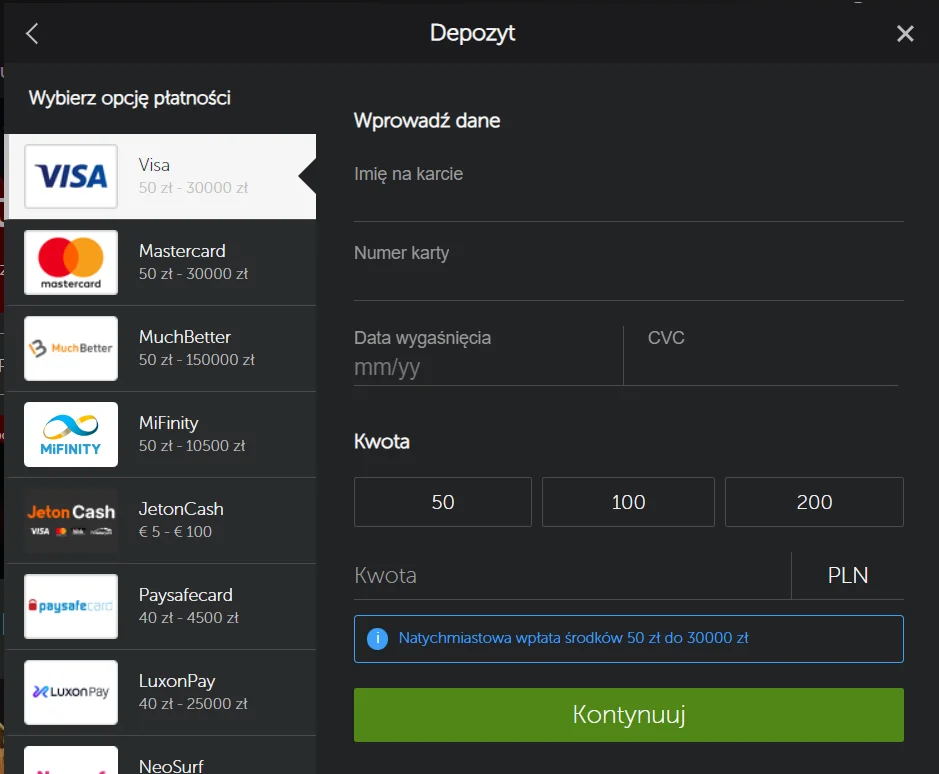Open the PLN currency selector
Screen dimensions: 939x774
(x=848, y=575)
